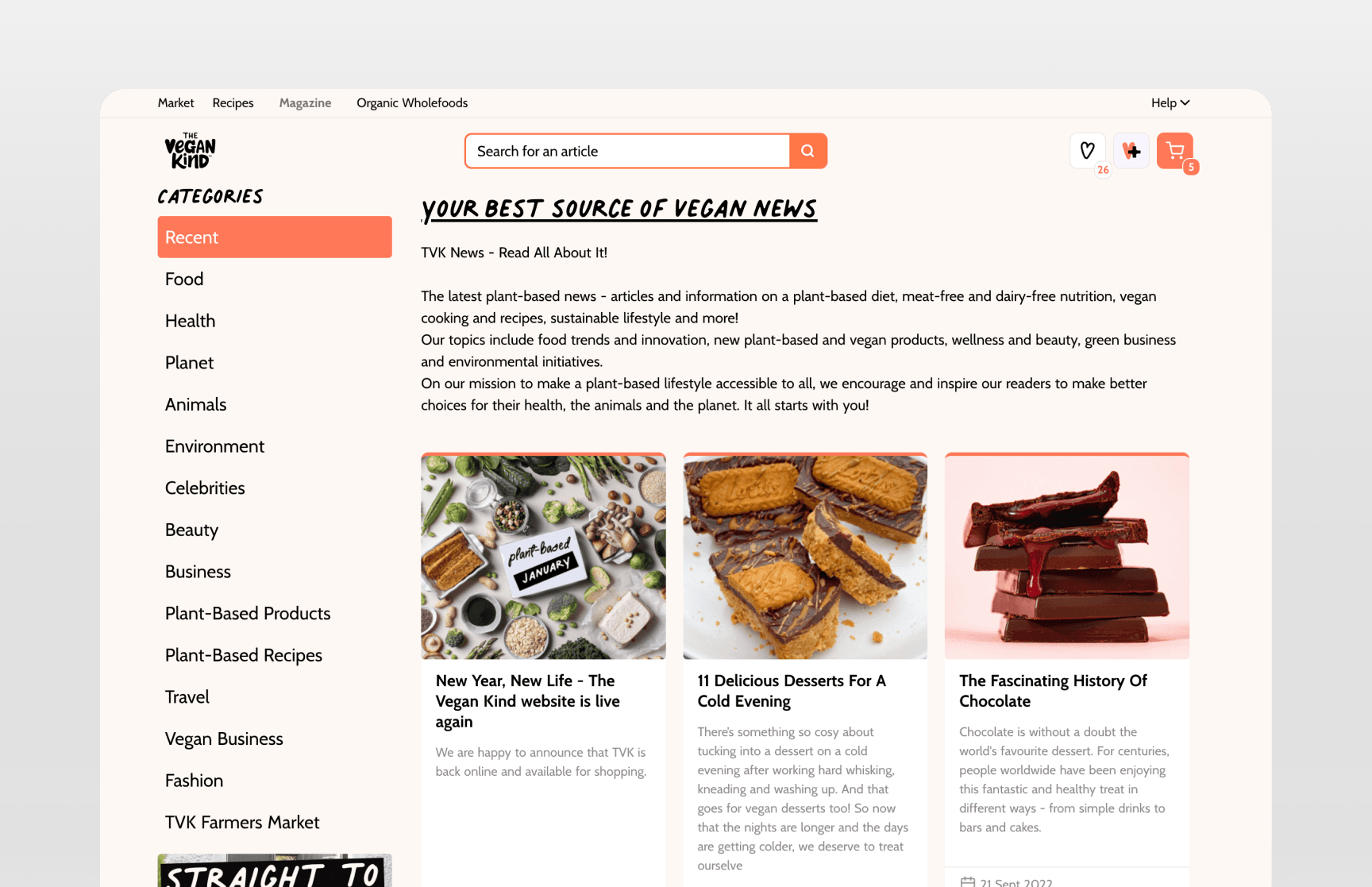Image resolution: width=1372 pixels, height=887 pixels.
Task: Open the plant-based January article thumbnail
Action: pos(543,556)
